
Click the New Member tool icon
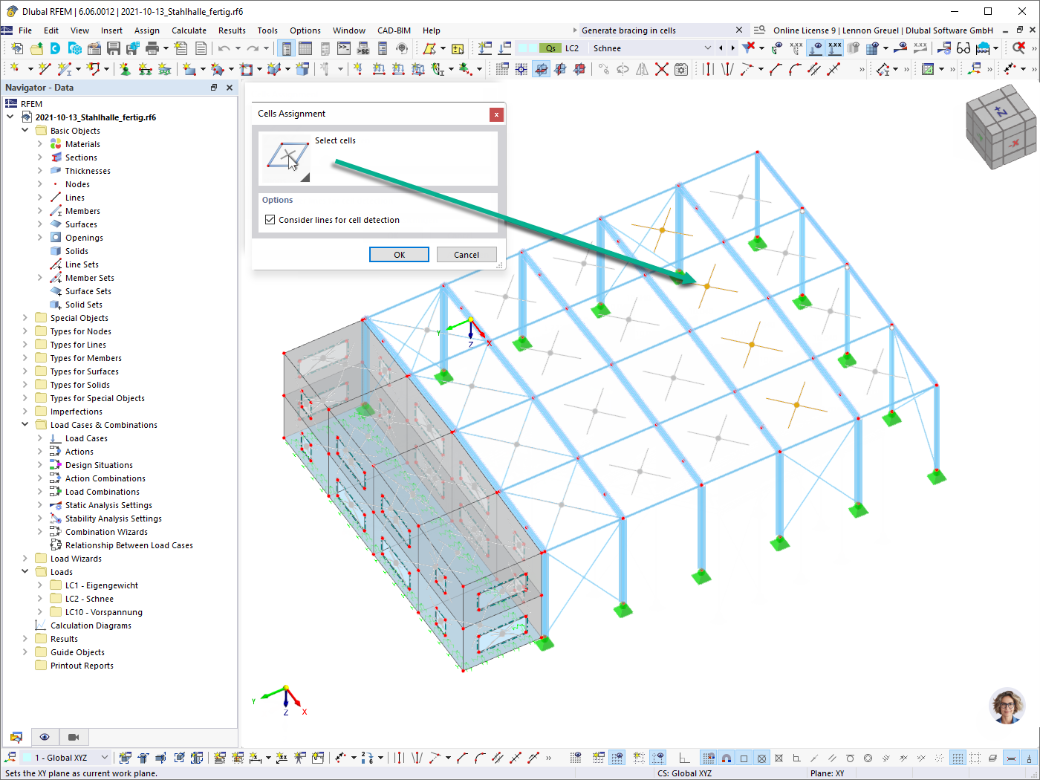pyautogui.click(x=65, y=69)
